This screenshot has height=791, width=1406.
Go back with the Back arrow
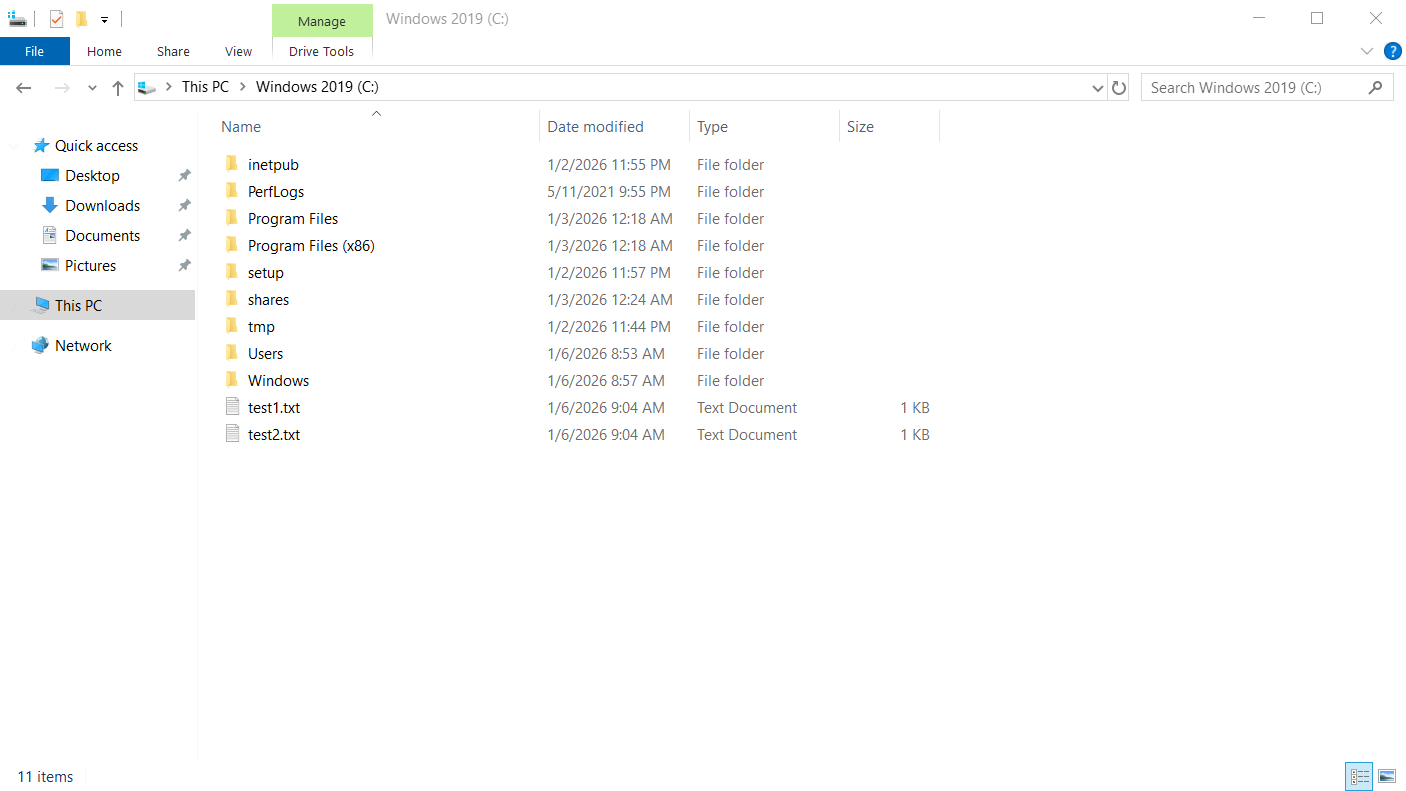click(x=24, y=88)
